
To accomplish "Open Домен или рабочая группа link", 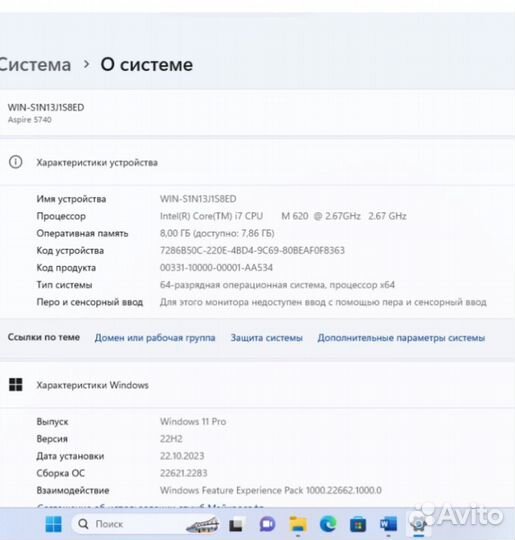I will click(x=155, y=338).
